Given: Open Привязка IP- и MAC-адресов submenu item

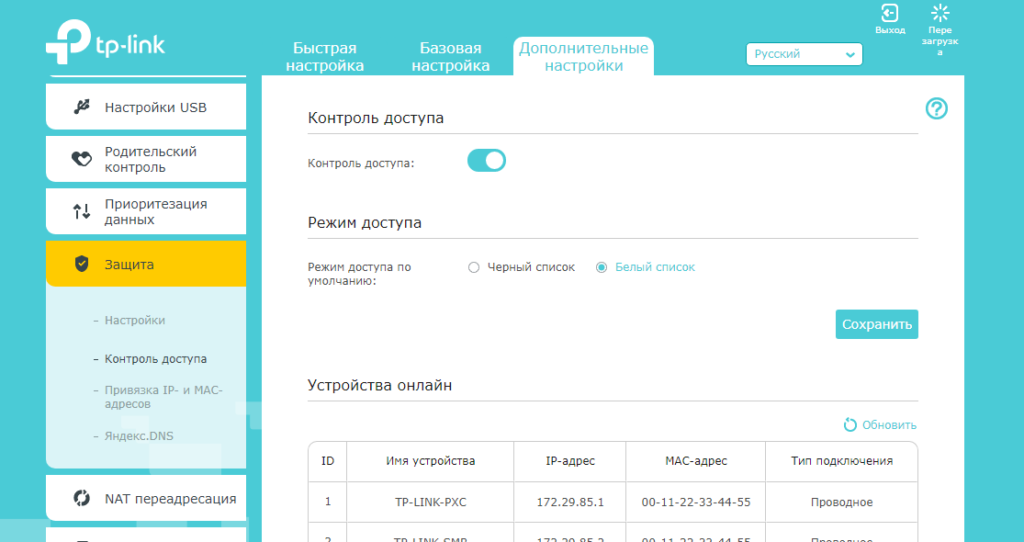Looking at the screenshot, I should pos(163,397).
